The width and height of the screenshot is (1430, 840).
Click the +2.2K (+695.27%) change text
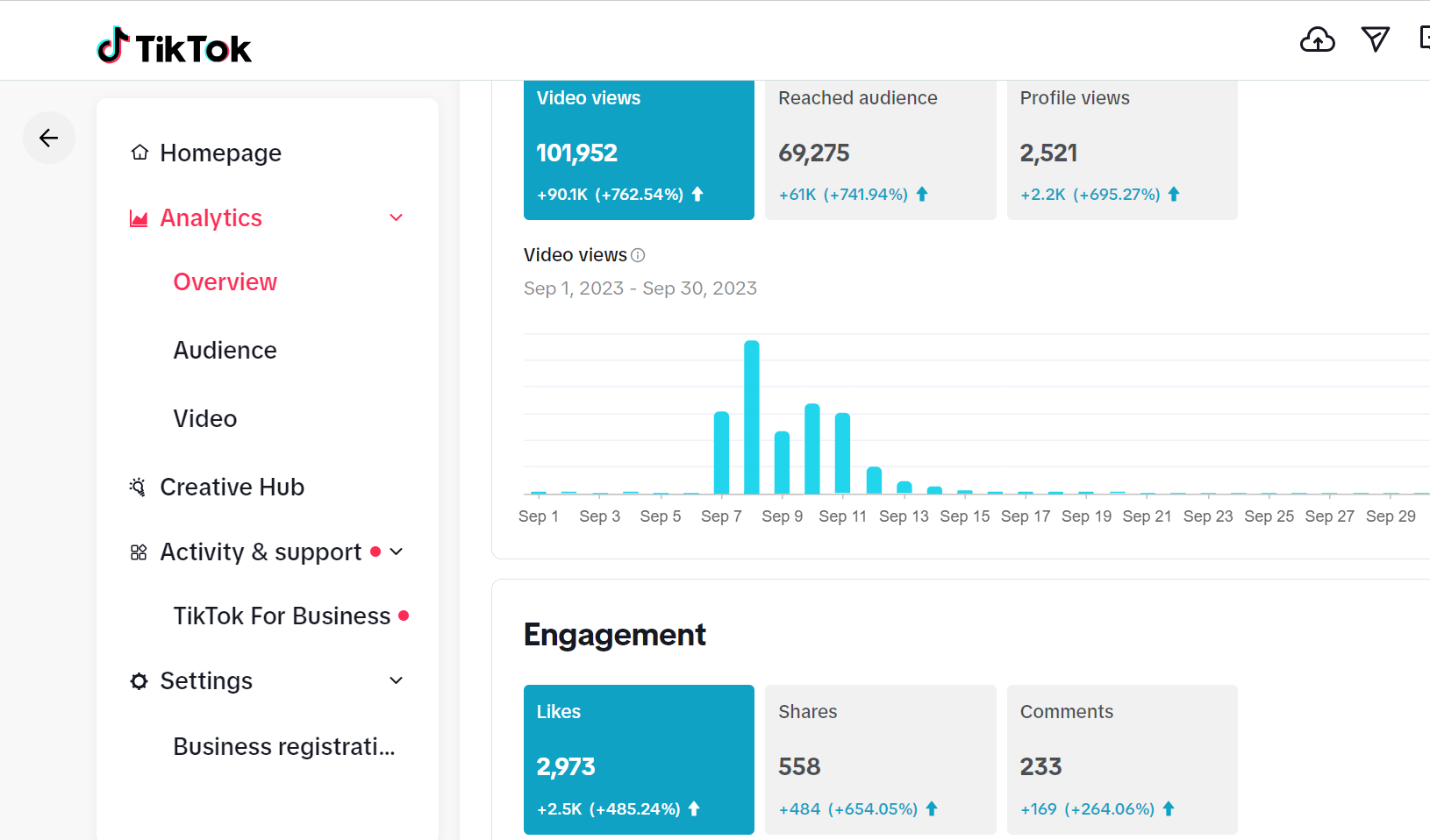(1090, 195)
